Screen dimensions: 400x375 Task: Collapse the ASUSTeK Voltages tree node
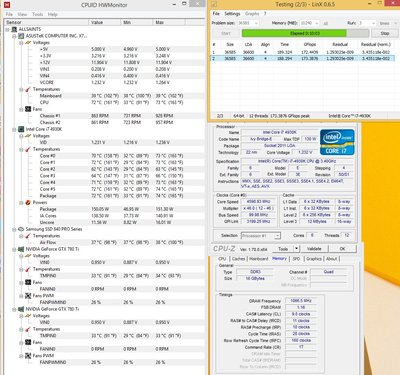(x=21, y=43)
